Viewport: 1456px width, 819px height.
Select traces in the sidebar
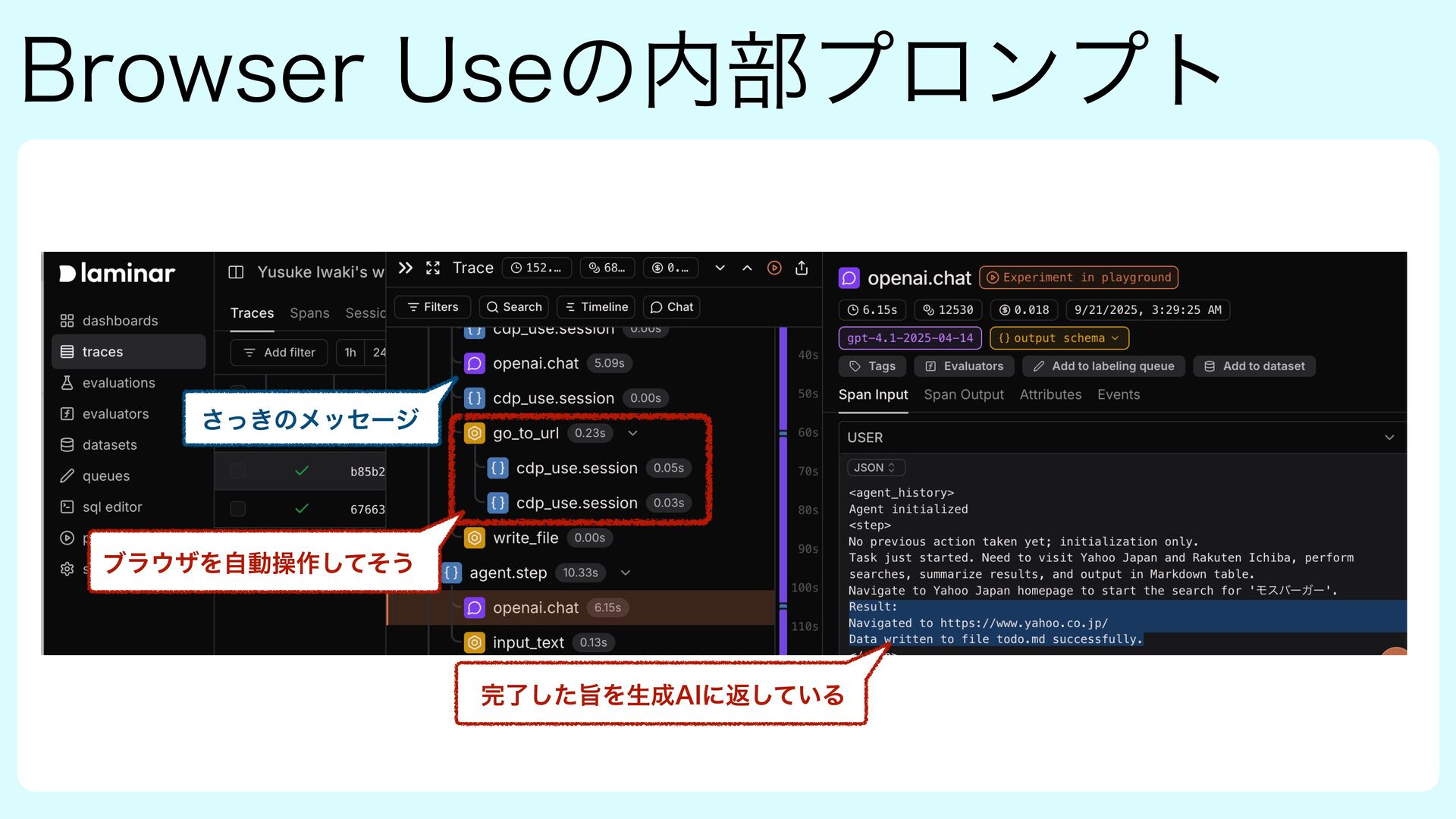pos(128,352)
